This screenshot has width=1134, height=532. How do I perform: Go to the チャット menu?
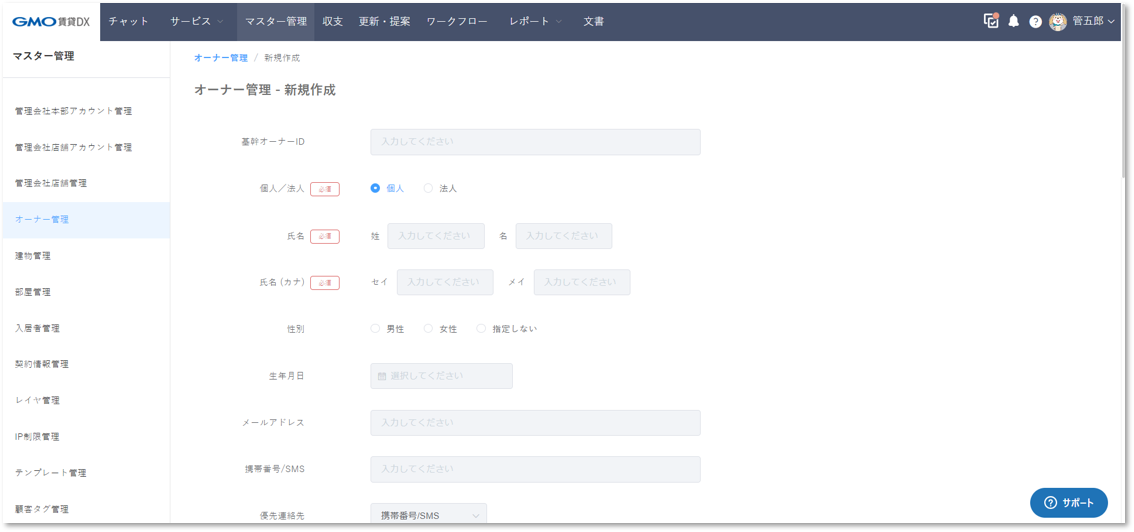click(x=129, y=21)
